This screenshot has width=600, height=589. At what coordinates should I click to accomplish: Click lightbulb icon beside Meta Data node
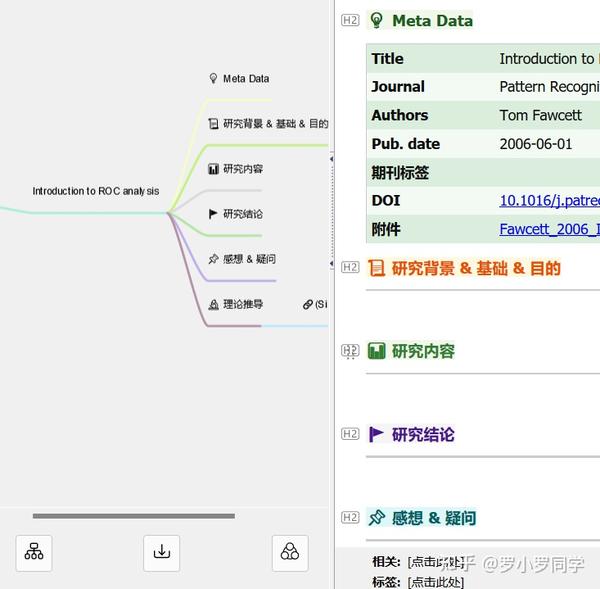tap(214, 78)
